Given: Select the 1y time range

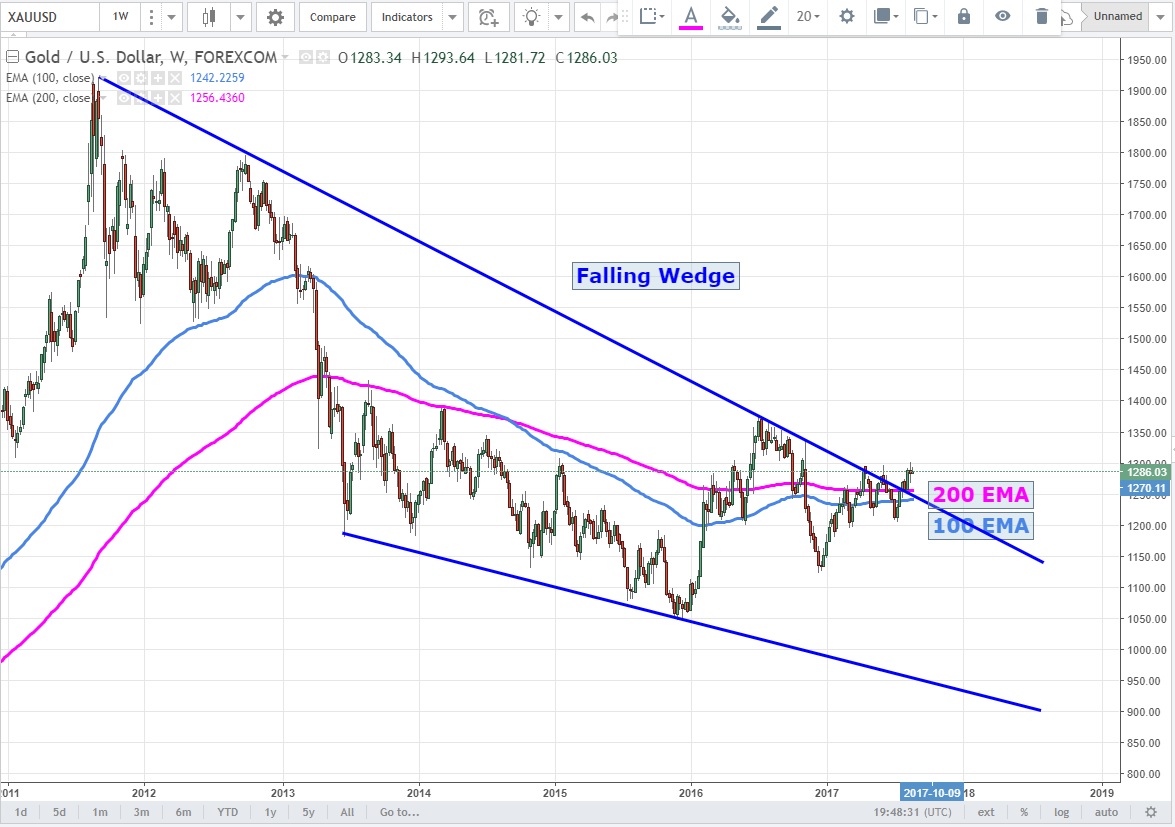Looking at the screenshot, I should coord(270,812).
